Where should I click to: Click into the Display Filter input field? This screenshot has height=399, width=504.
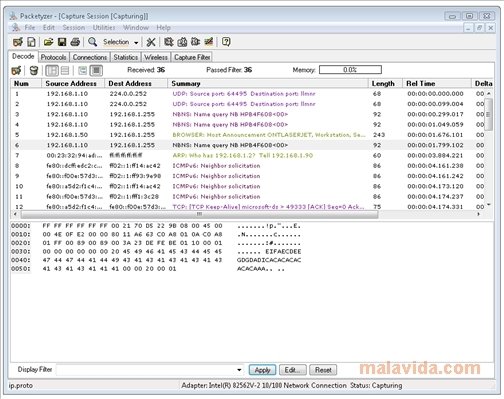click(146, 370)
